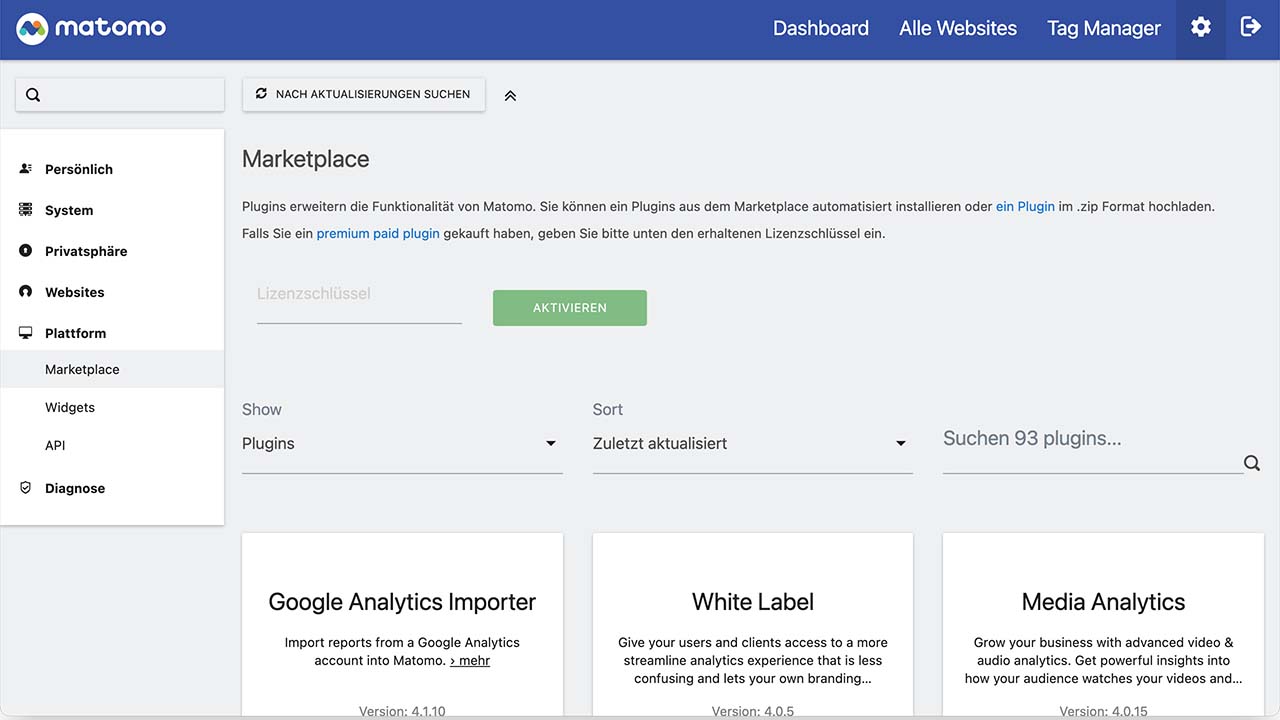
Task: Click Google Analytics Importer version 4.1.10 text
Action: coord(402,712)
